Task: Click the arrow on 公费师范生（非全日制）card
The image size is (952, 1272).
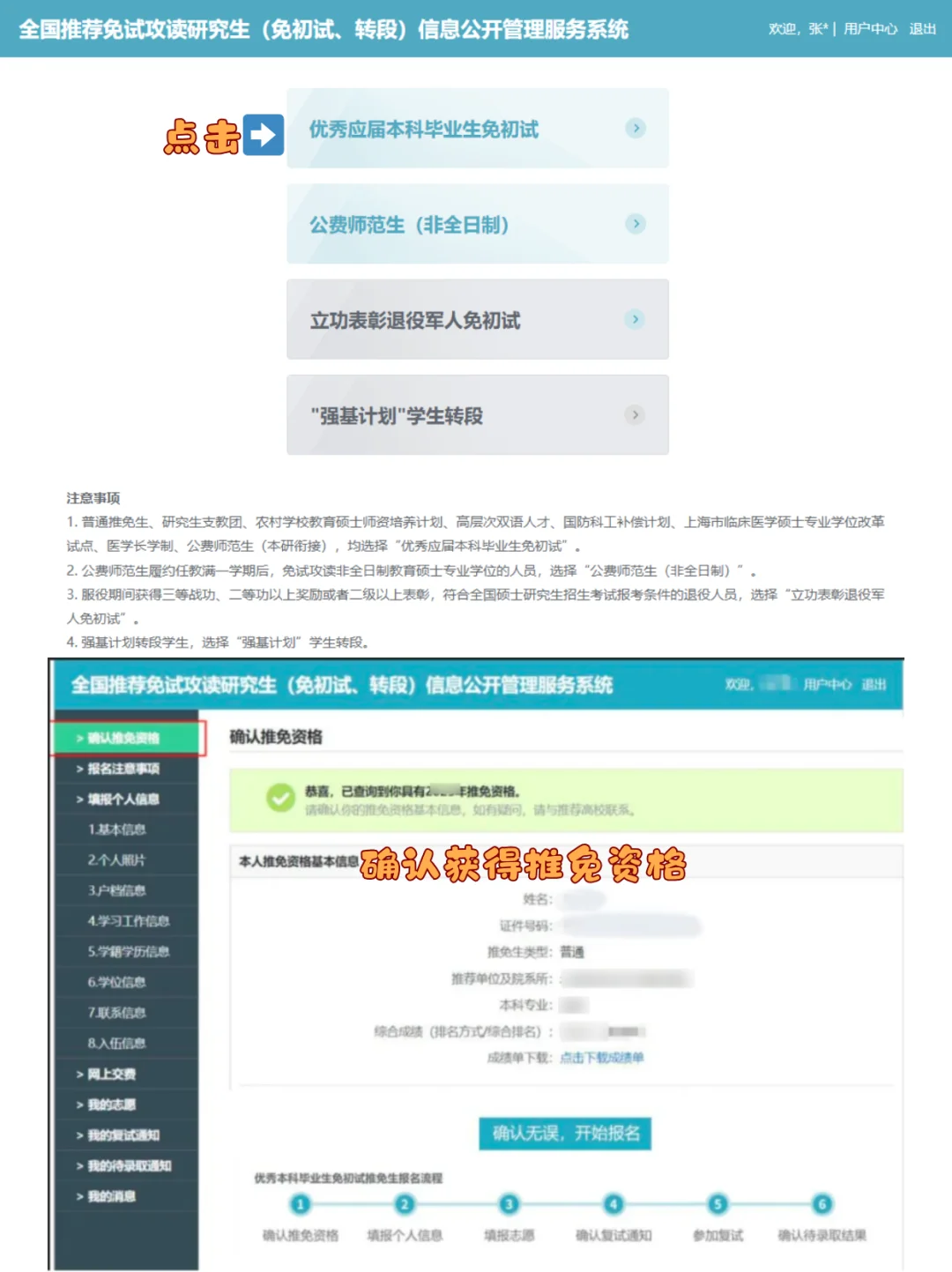Action: coord(635,224)
